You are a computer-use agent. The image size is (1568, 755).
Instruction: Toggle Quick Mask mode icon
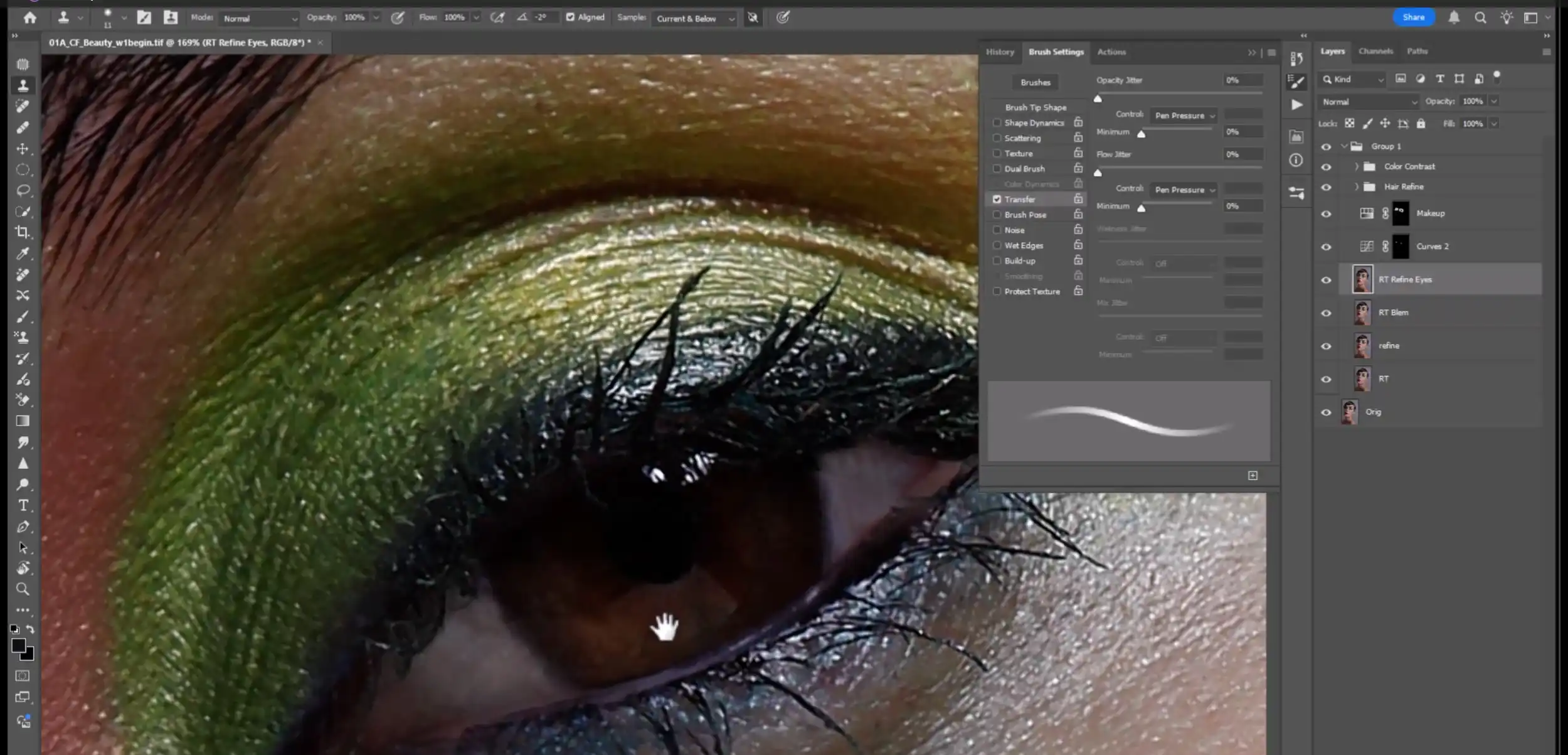(x=23, y=676)
